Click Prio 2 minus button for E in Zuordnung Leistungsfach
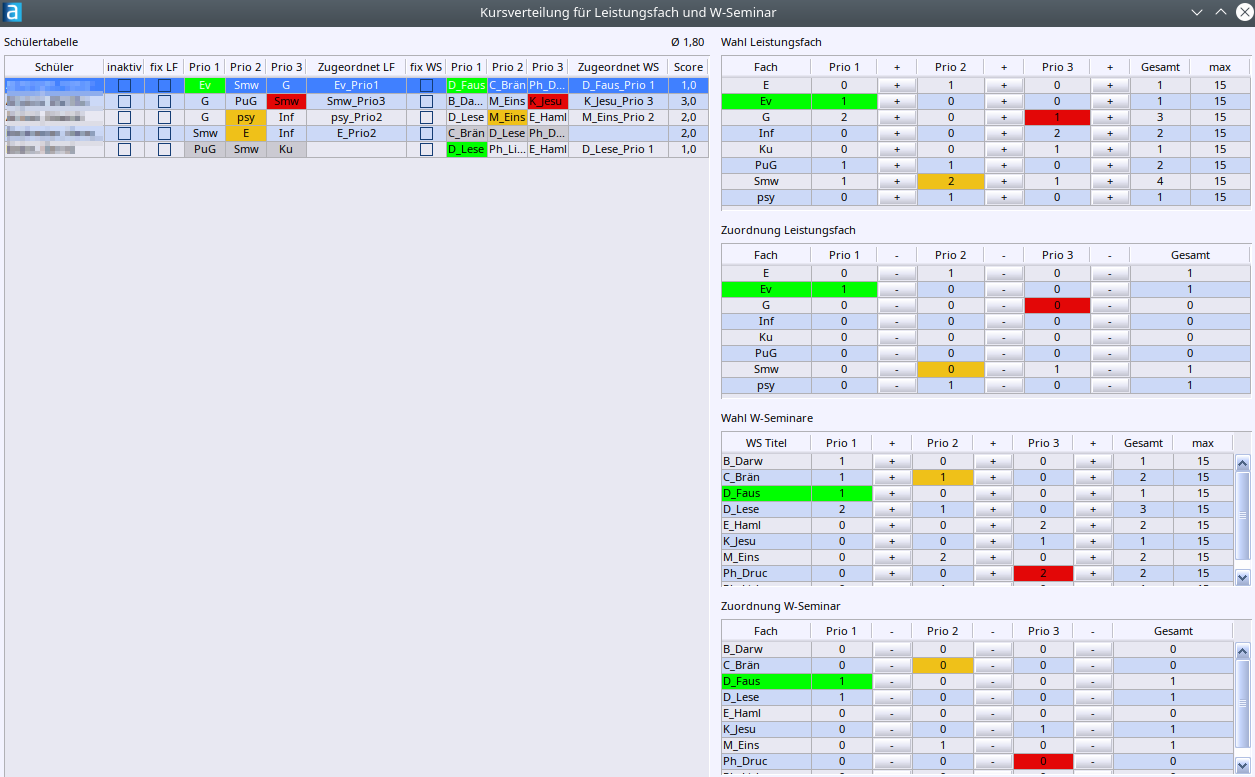This screenshot has height=777, width=1255. (x=1003, y=273)
